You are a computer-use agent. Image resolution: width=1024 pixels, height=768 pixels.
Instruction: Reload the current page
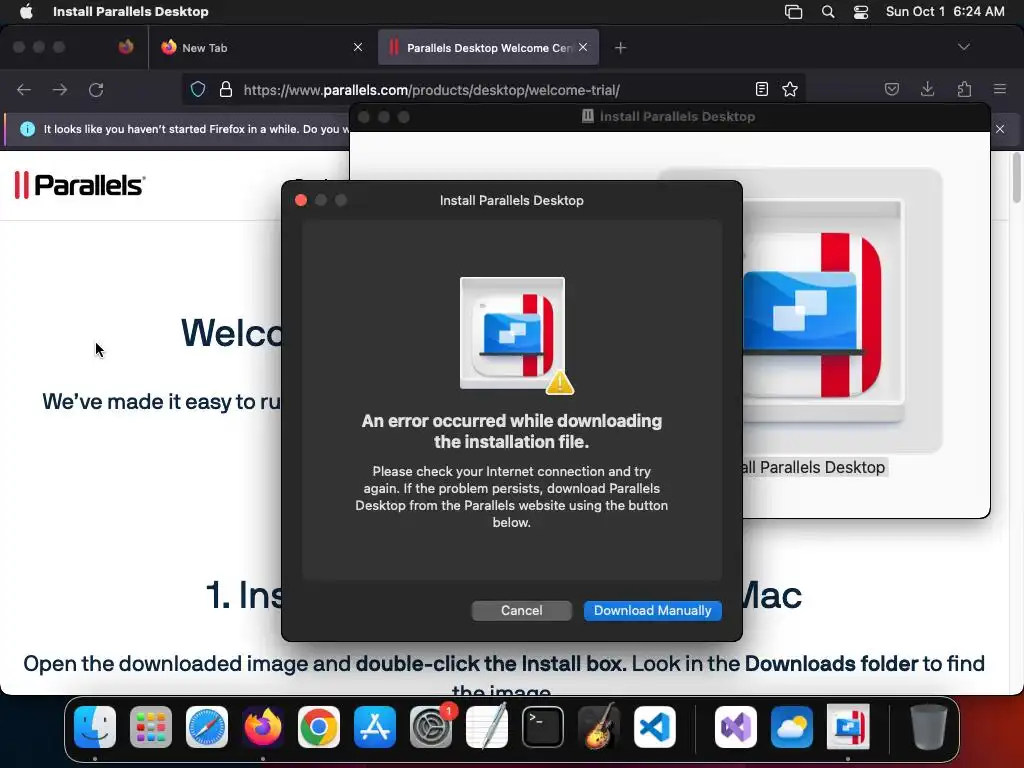click(96, 89)
